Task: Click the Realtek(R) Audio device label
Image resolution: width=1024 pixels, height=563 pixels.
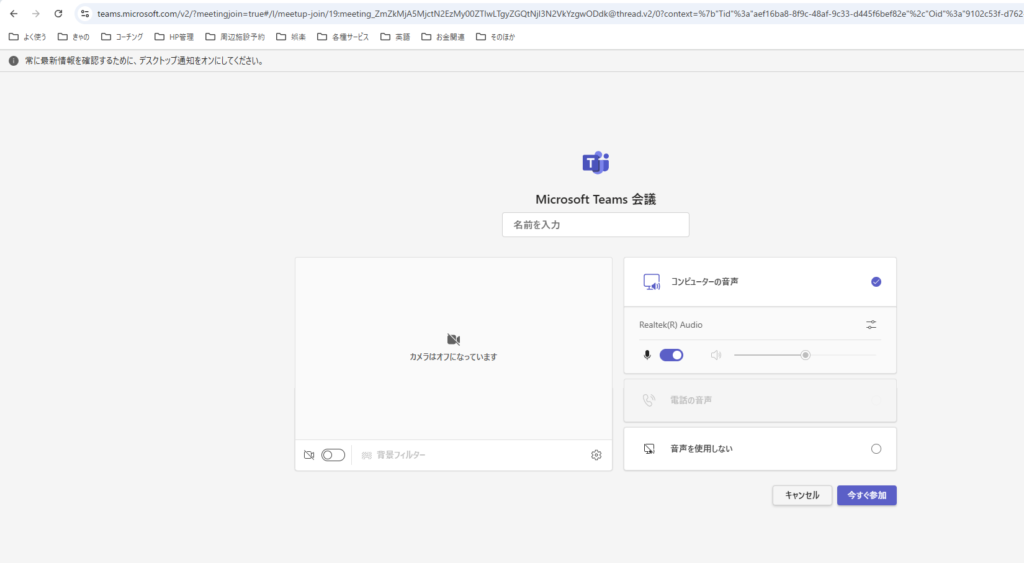Action: pos(671,325)
